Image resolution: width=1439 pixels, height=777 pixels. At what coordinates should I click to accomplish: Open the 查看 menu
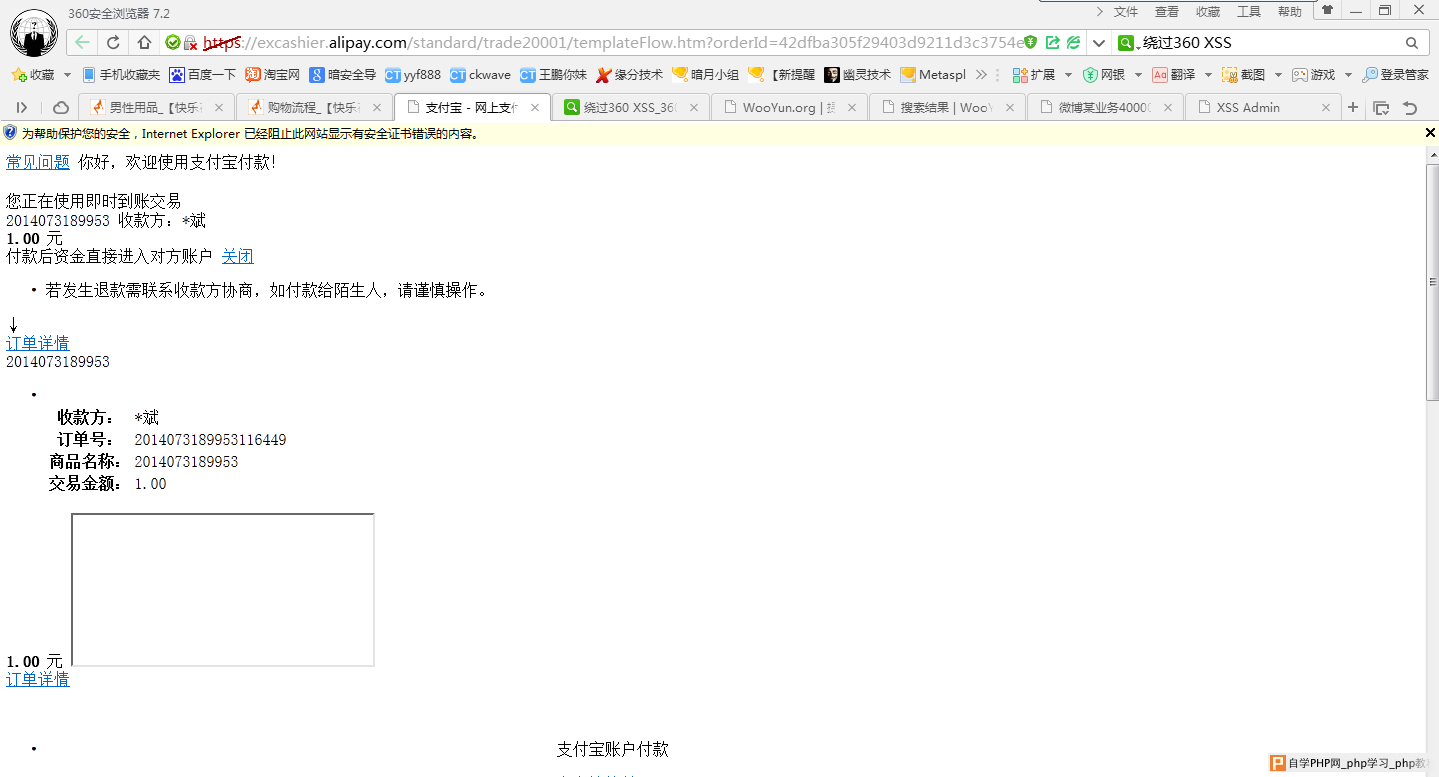click(x=1167, y=12)
